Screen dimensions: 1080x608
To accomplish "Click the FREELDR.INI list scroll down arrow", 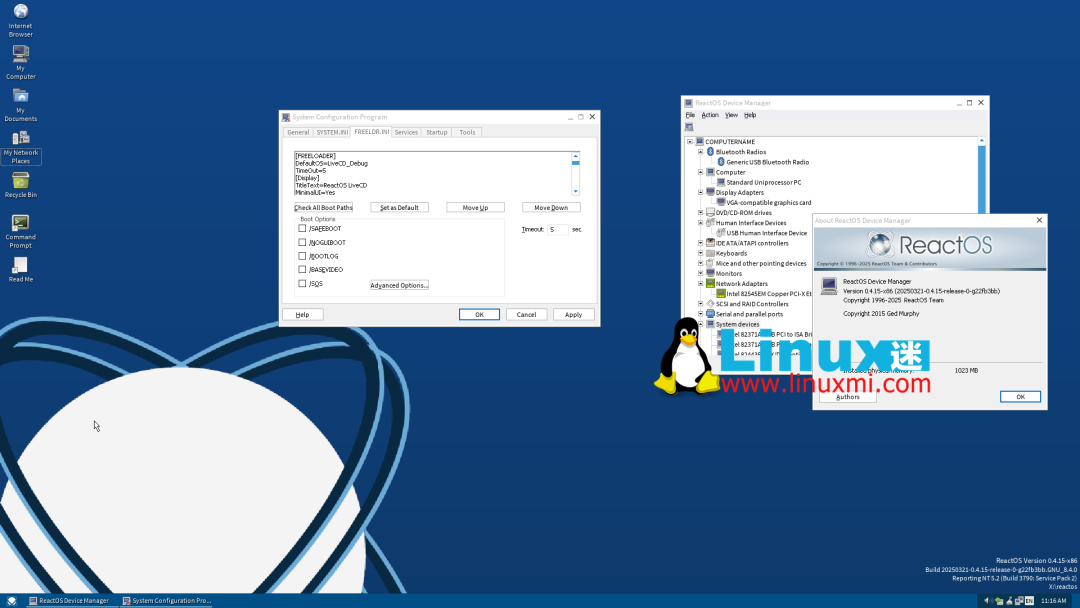I will coord(575,191).
